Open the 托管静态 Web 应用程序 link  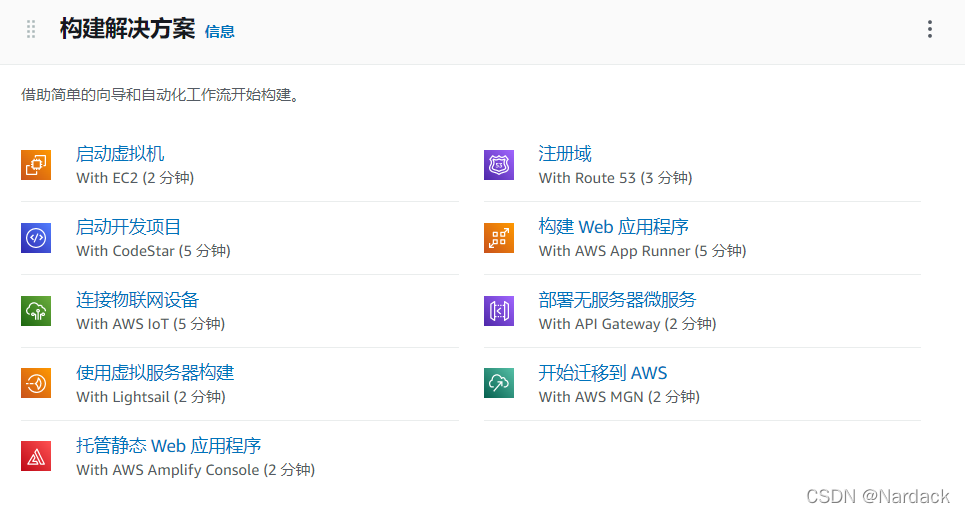[169, 445]
